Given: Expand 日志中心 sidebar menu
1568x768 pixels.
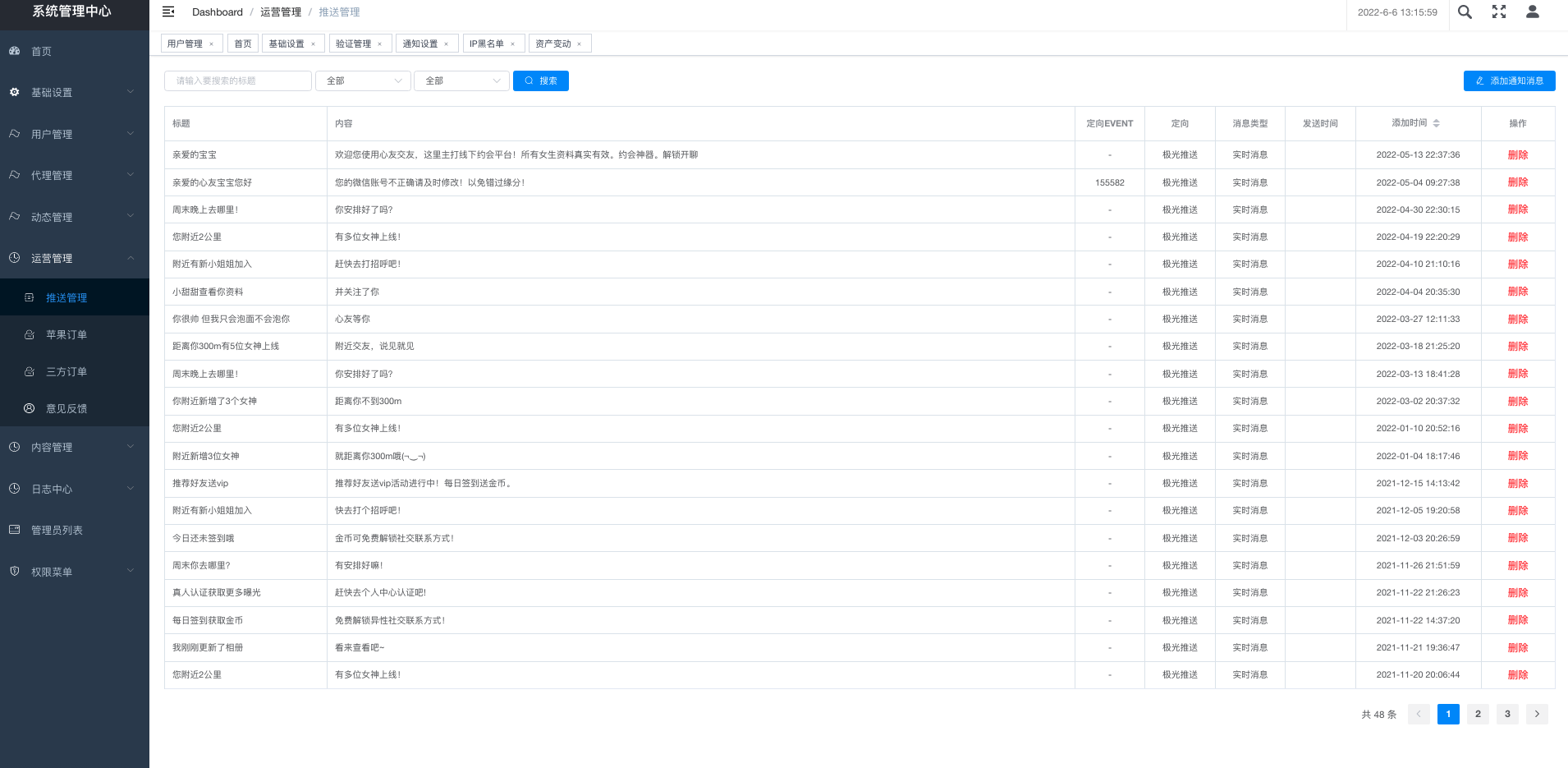Looking at the screenshot, I should pyautogui.click(x=131, y=489).
